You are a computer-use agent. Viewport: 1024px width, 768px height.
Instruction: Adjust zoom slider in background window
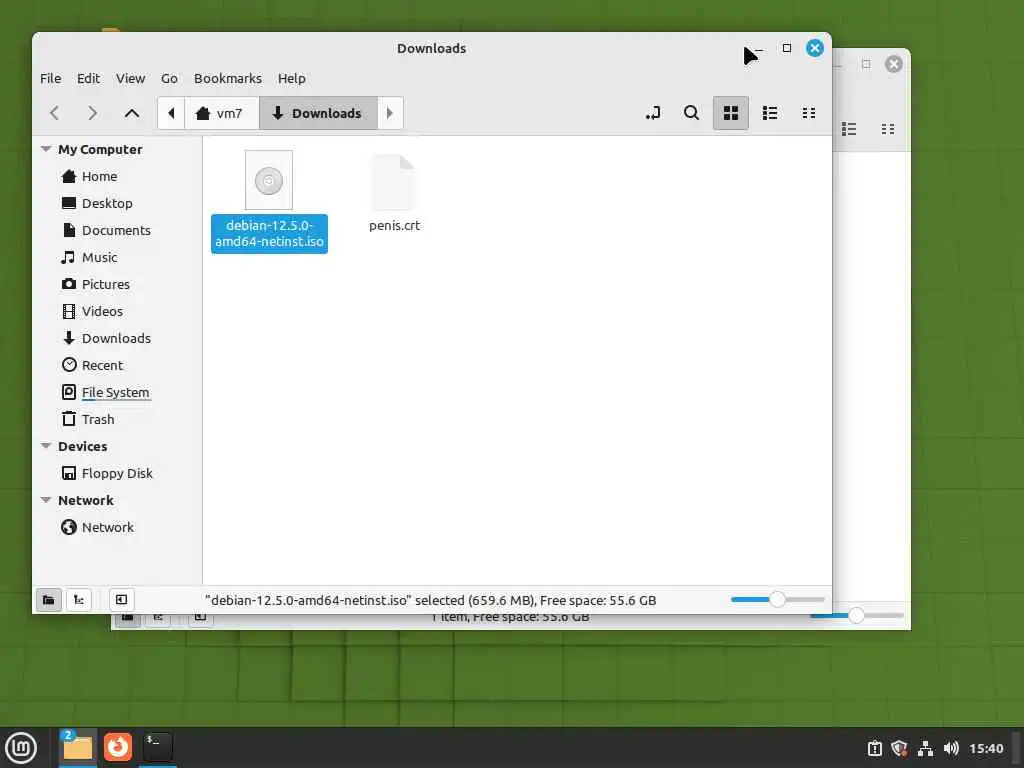pyautogui.click(x=856, y=615)
